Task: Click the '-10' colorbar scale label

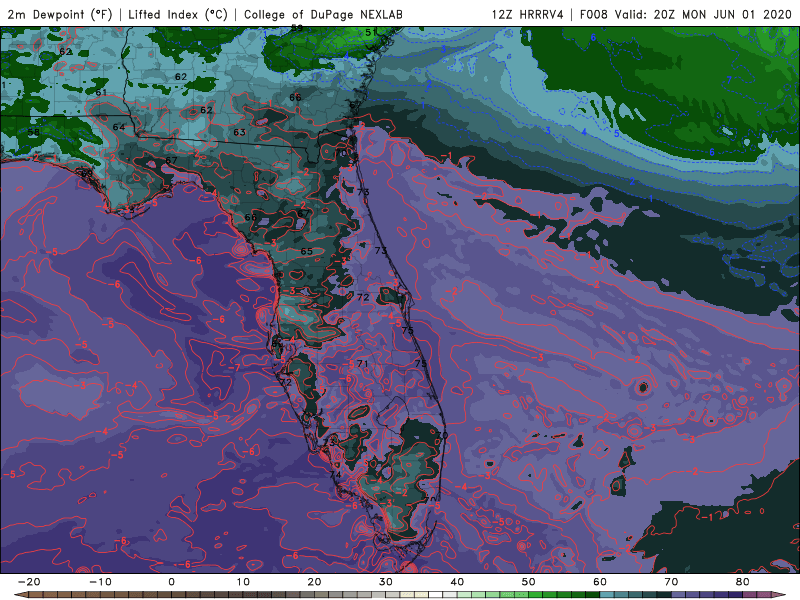Action: coord(100,582)
